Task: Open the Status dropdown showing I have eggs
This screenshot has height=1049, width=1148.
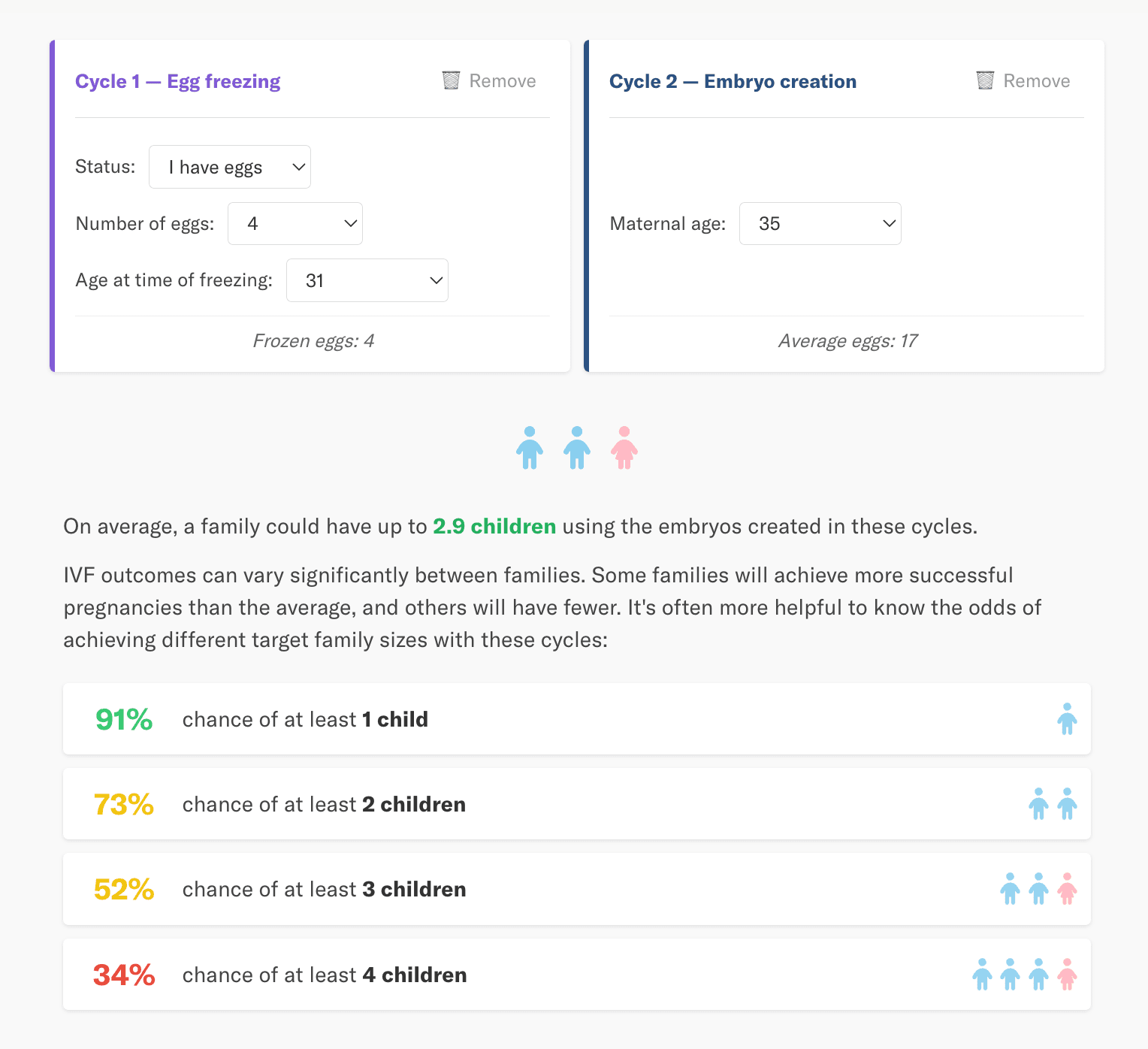Action: tap(230, 167)
